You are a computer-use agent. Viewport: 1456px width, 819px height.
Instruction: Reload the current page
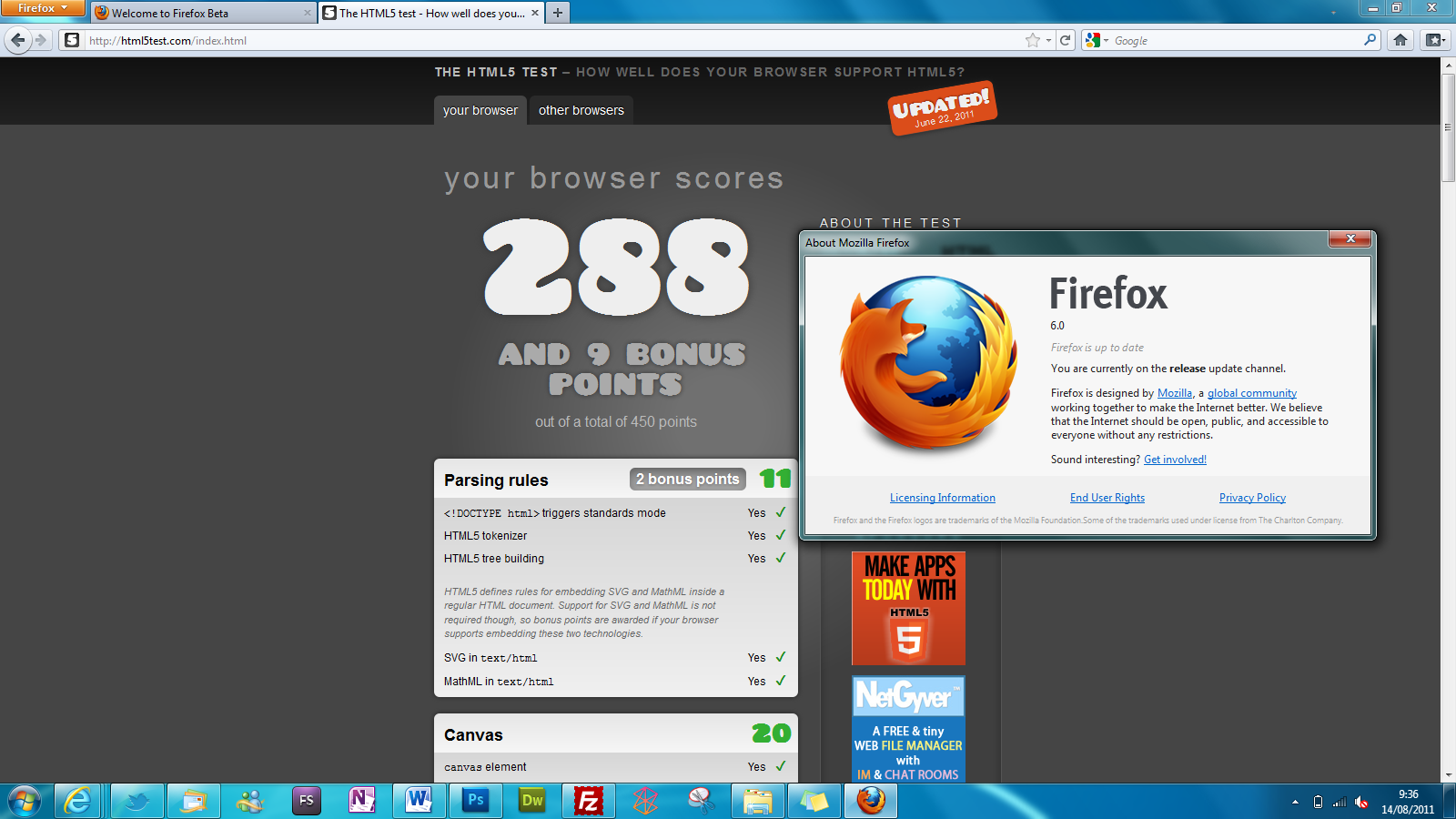(x=1066, y=40)
